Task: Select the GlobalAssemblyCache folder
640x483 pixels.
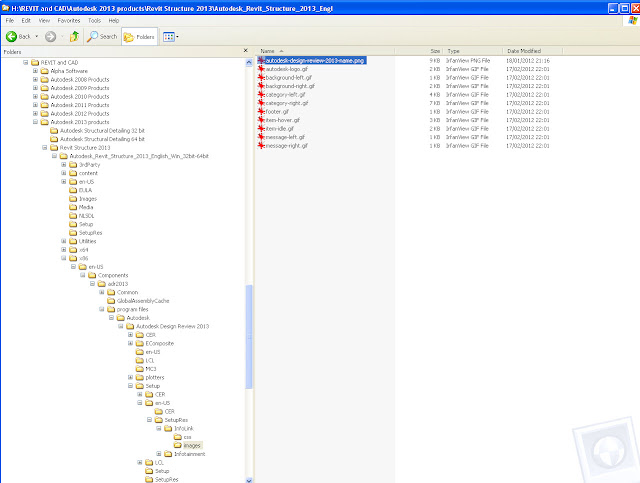Action: pyautogui.click(x=143, y=301)
